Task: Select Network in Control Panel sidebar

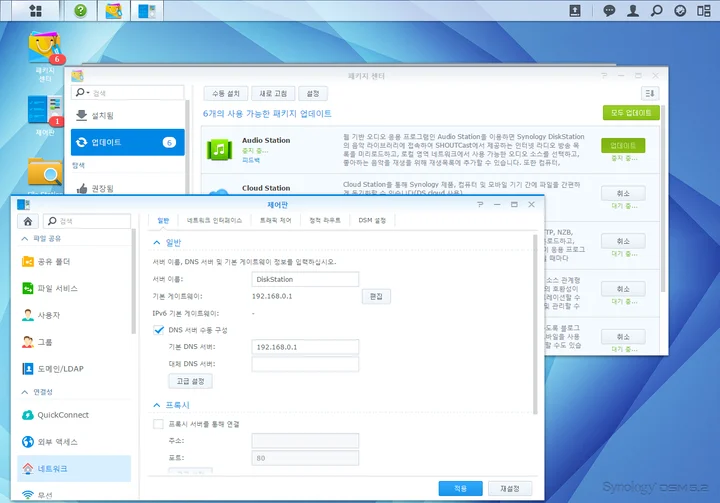Action: tap(74, 469)
